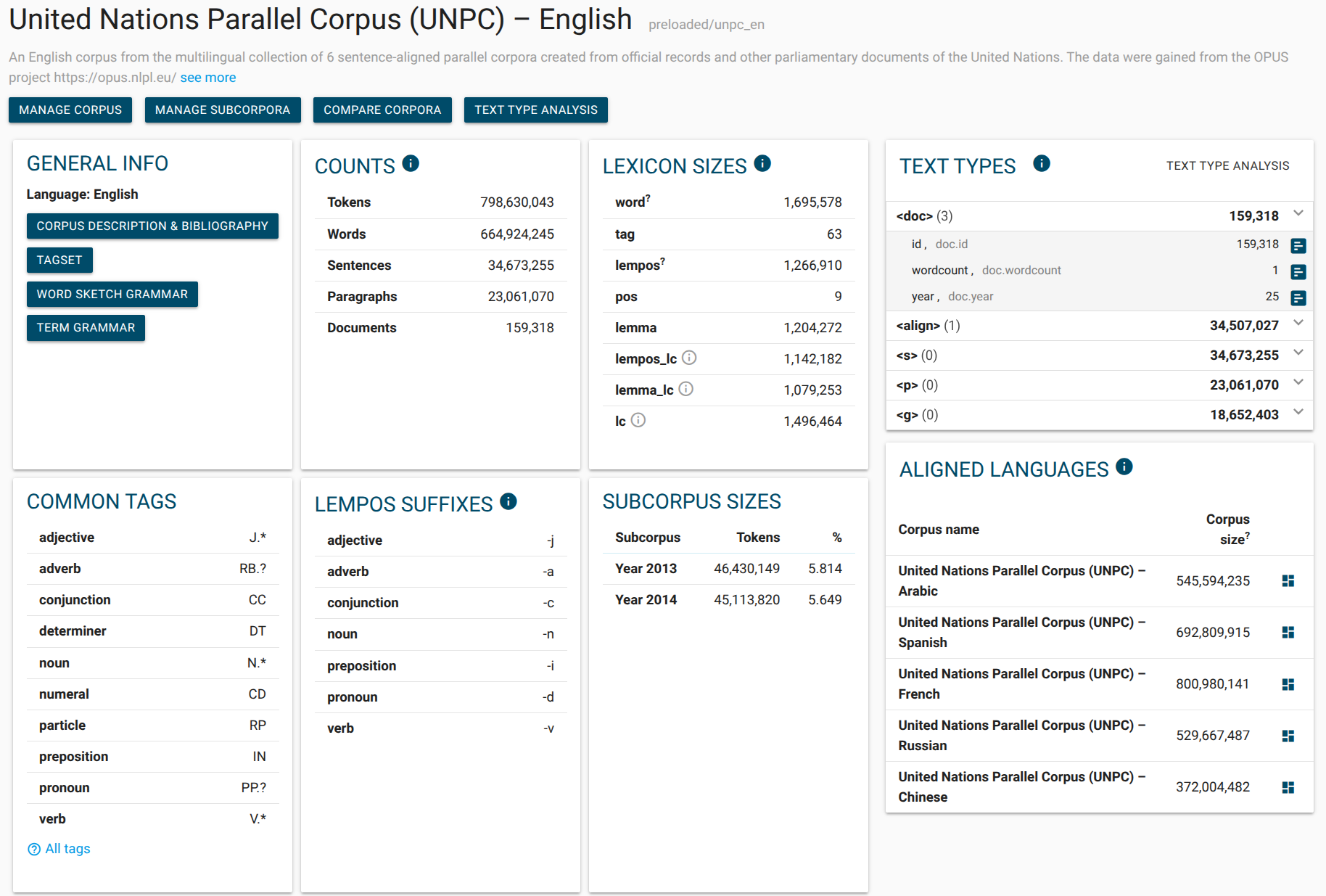Image resolution: width=1326 pixels, height=896 pixels.
Task: Click the see more link in the description
Action: [208, 77]
